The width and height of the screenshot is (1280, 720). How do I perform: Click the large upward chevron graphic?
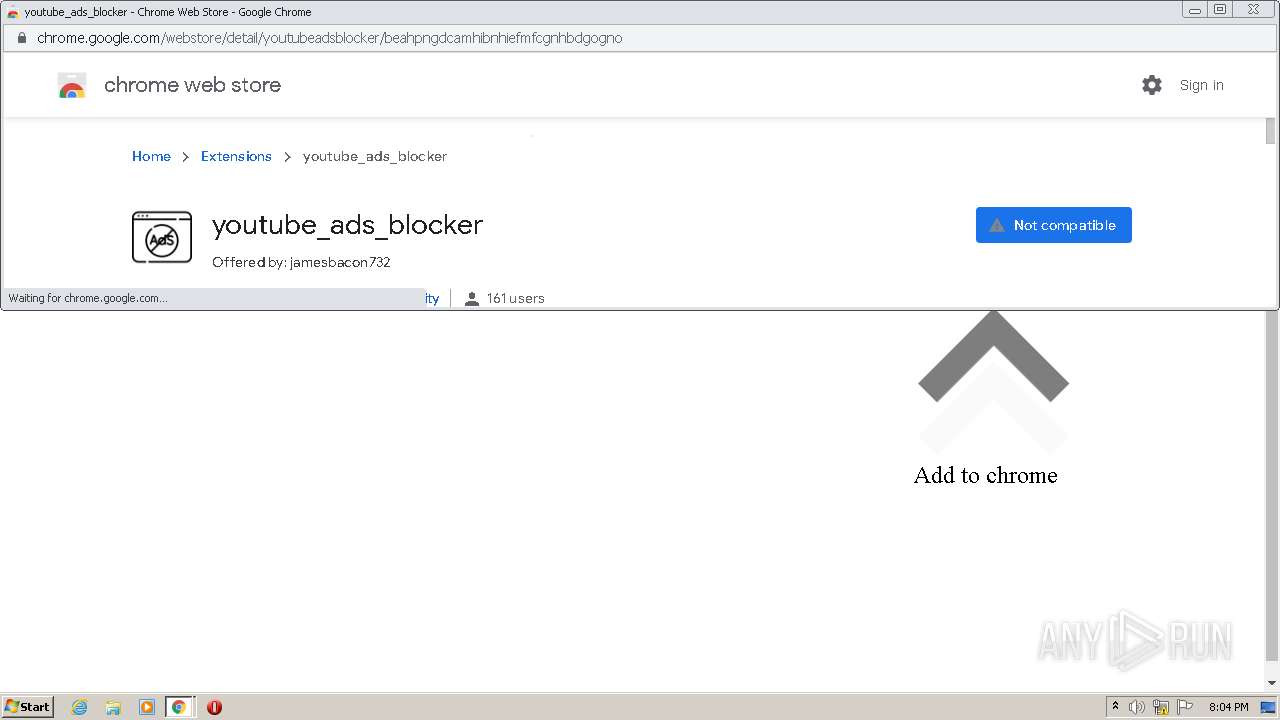(x=993, y=356)
